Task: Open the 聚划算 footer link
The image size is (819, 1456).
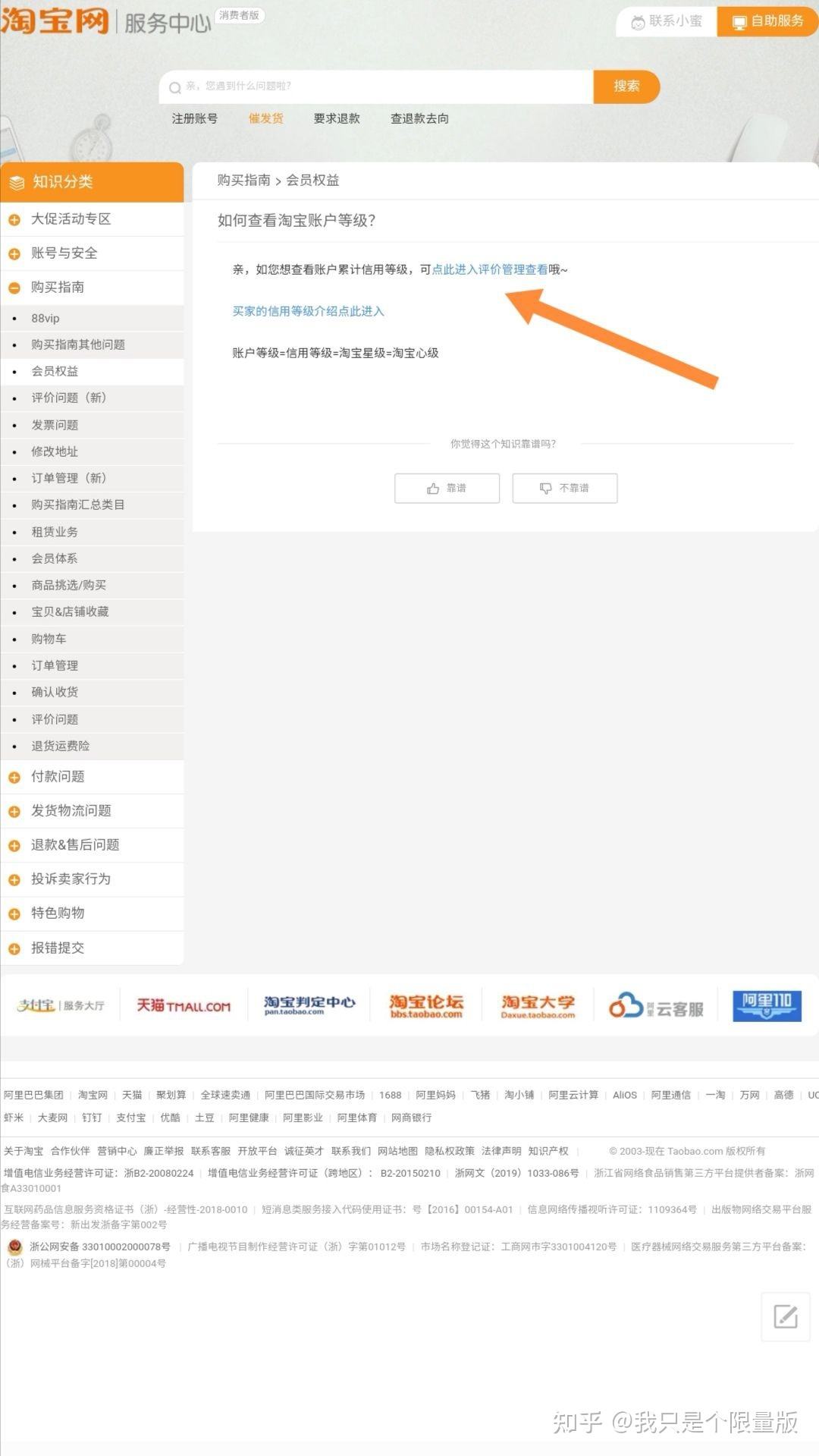Action: coord(171,1095)
